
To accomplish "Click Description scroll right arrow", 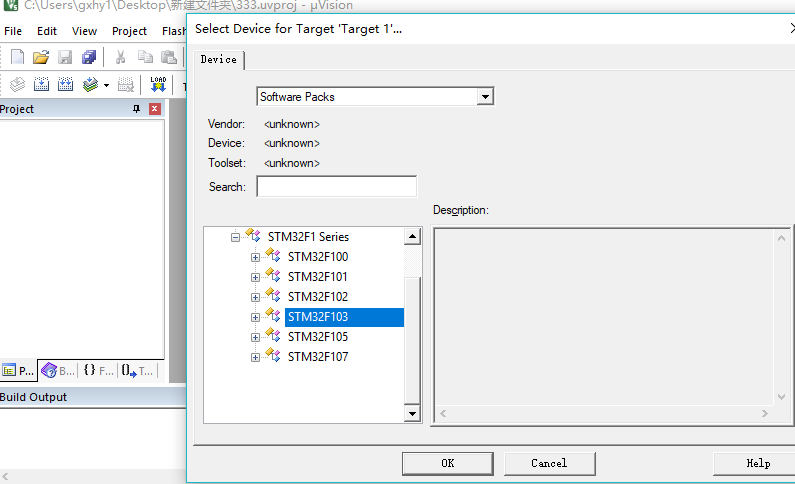I will (765, 414).
